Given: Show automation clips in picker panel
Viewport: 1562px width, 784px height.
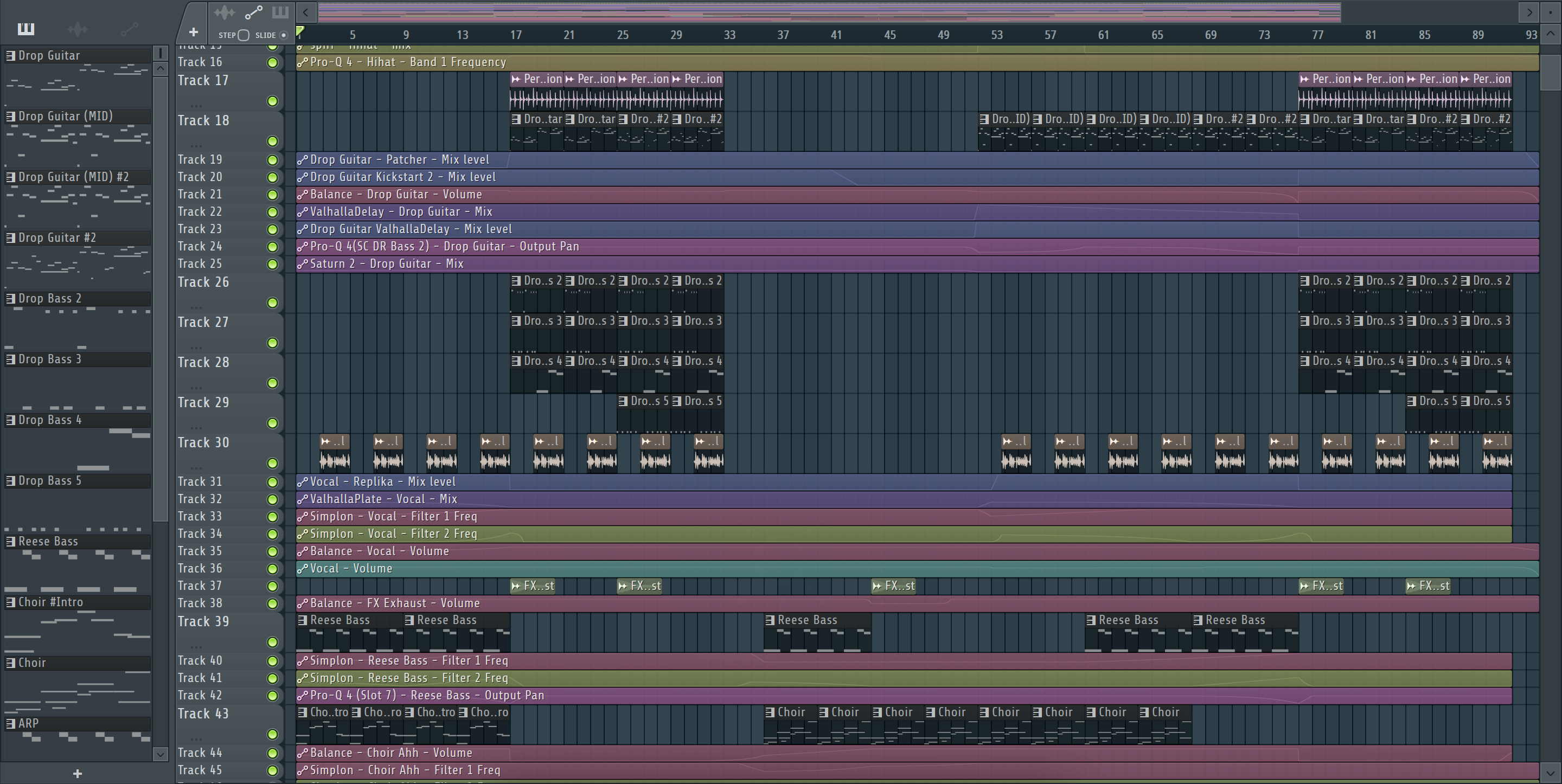Looking at the screenshot, I should pyautogui.click(x=129, y=29).
